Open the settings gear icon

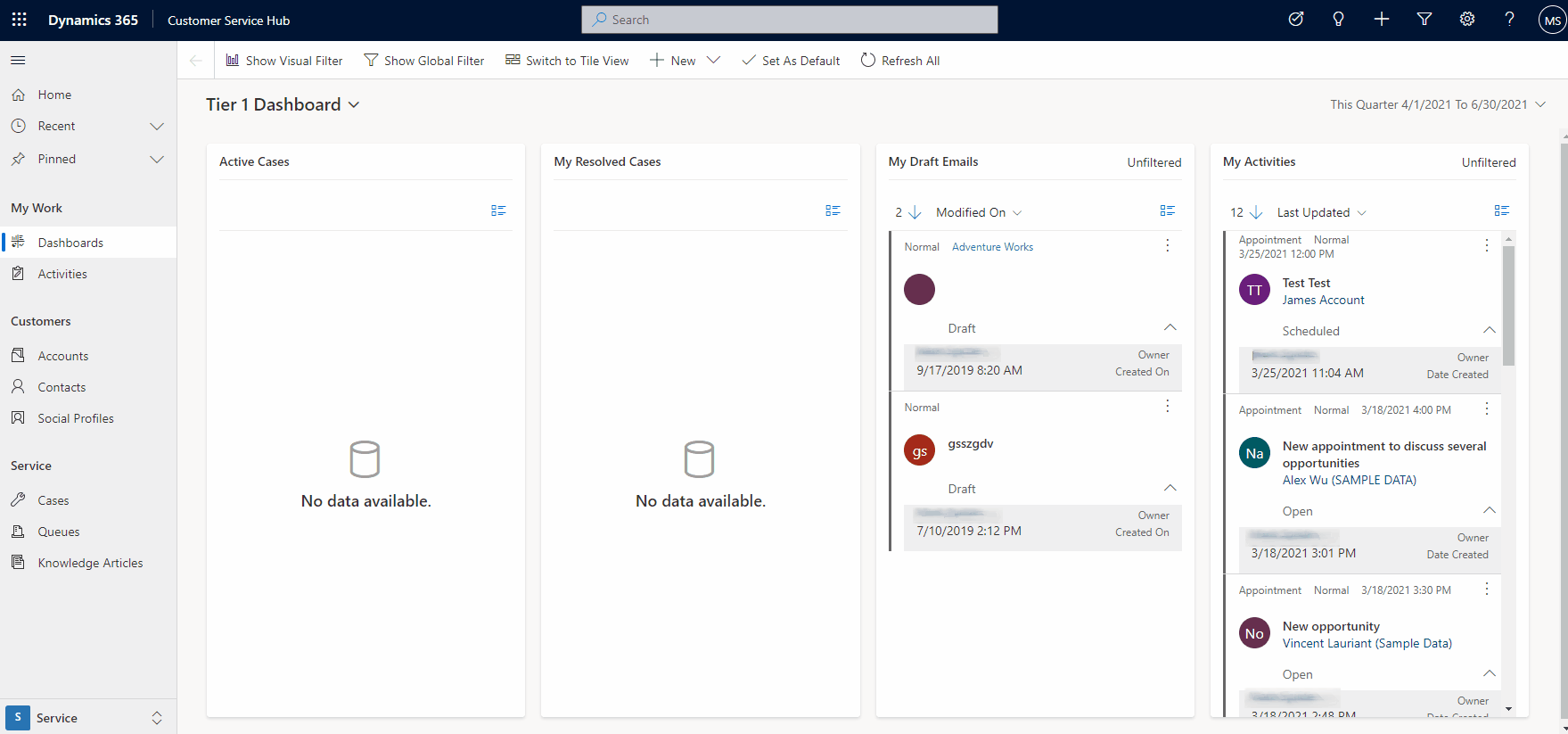click(x=1466, y=20)
